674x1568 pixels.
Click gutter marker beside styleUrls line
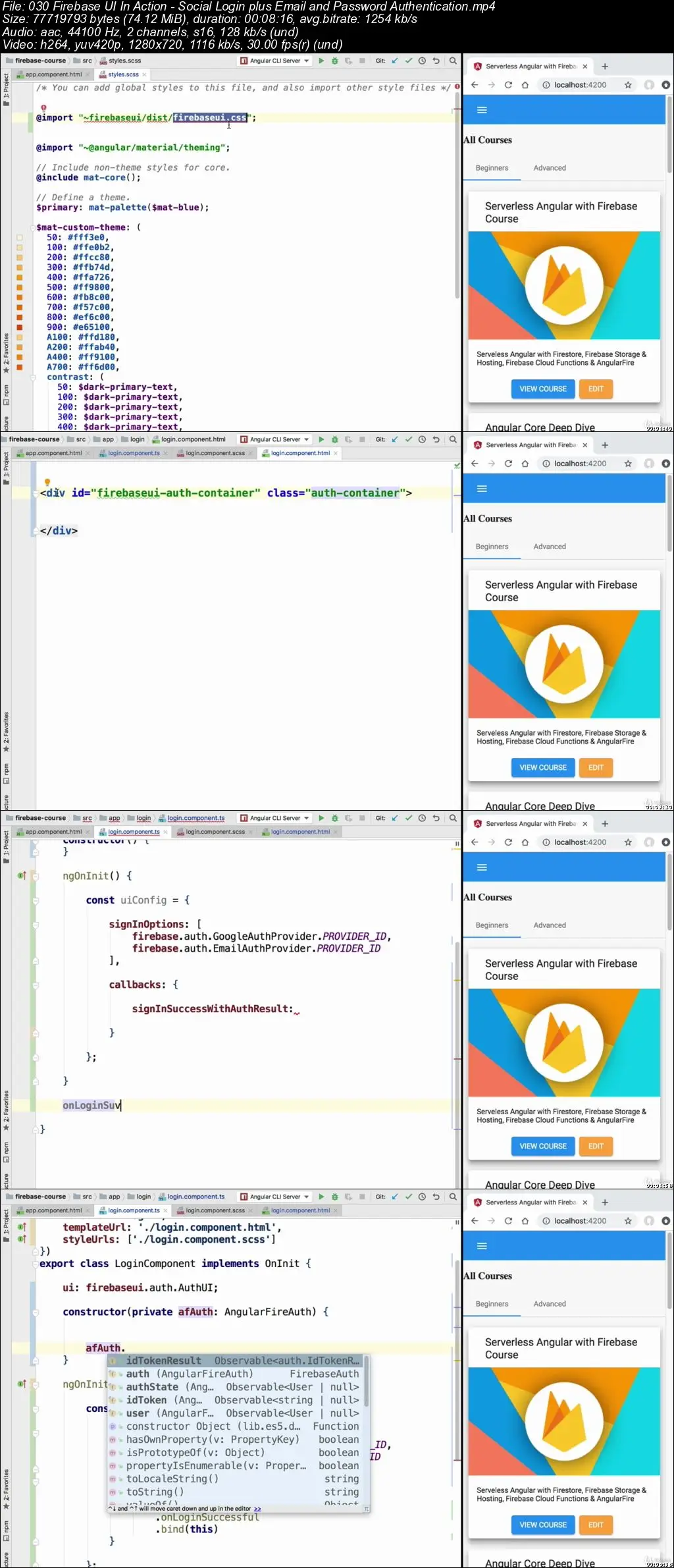tap(22, 1239)
